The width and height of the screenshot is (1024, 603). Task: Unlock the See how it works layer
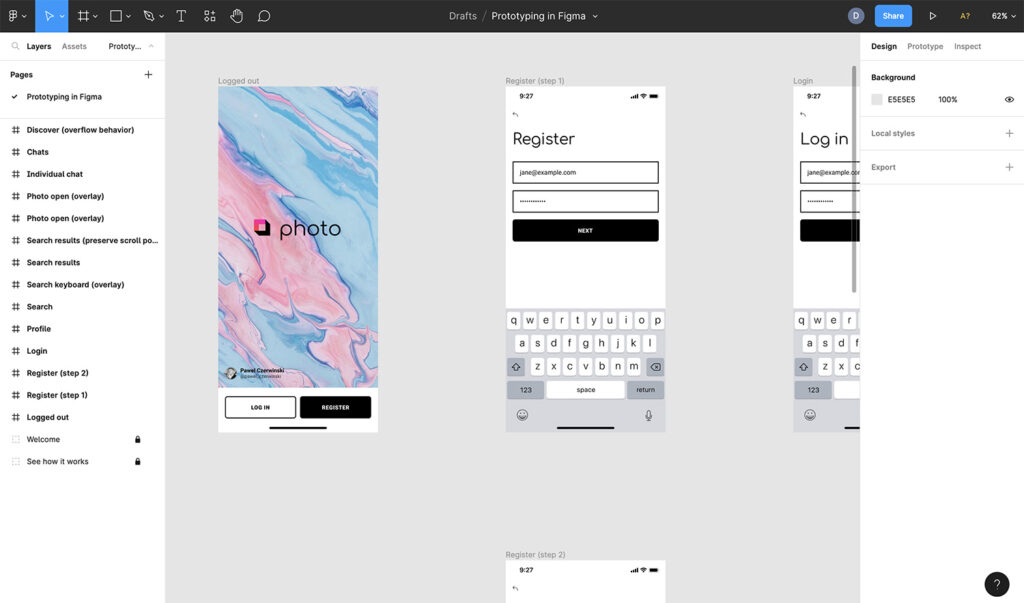point(138,462)
